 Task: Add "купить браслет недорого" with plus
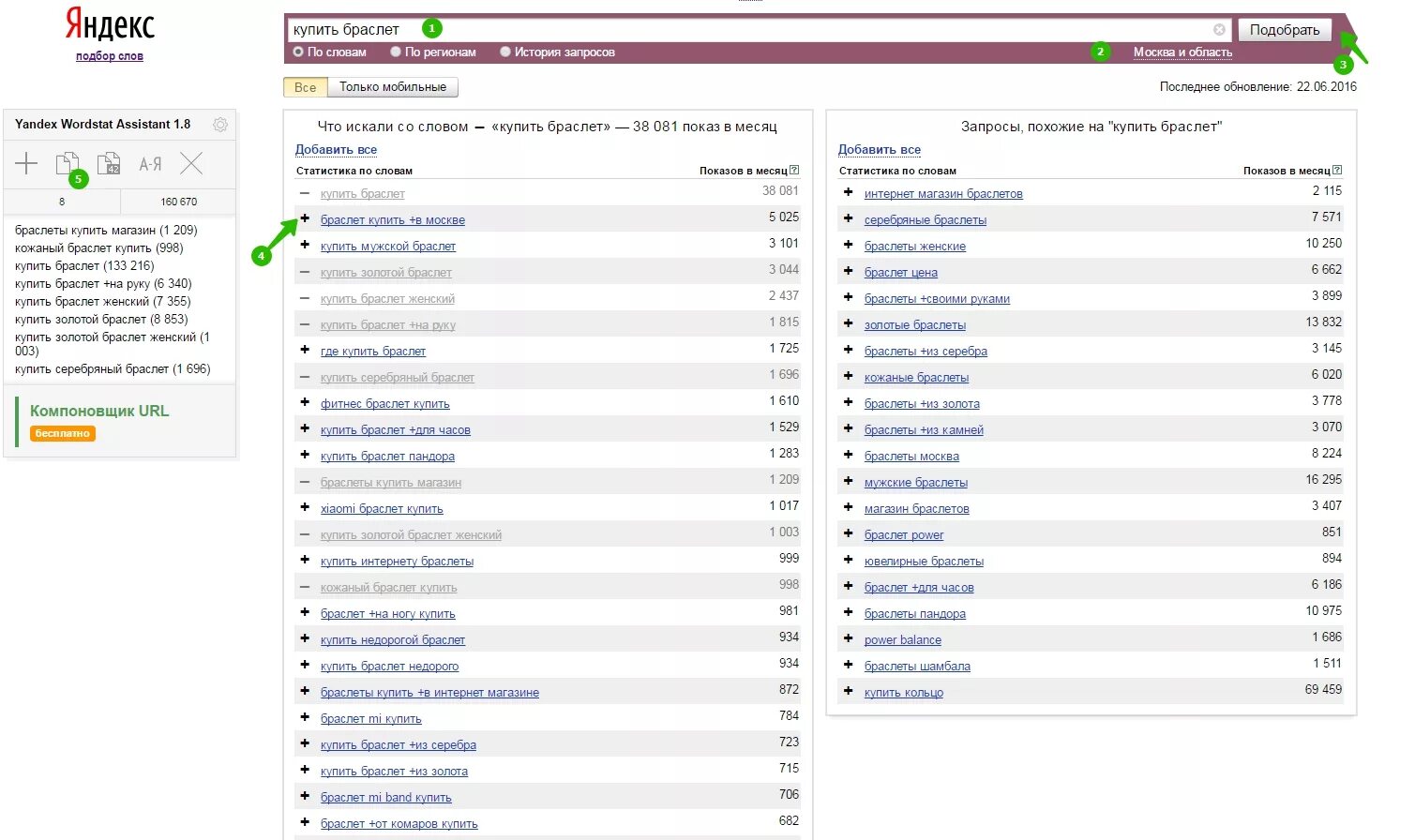(305, 665)
